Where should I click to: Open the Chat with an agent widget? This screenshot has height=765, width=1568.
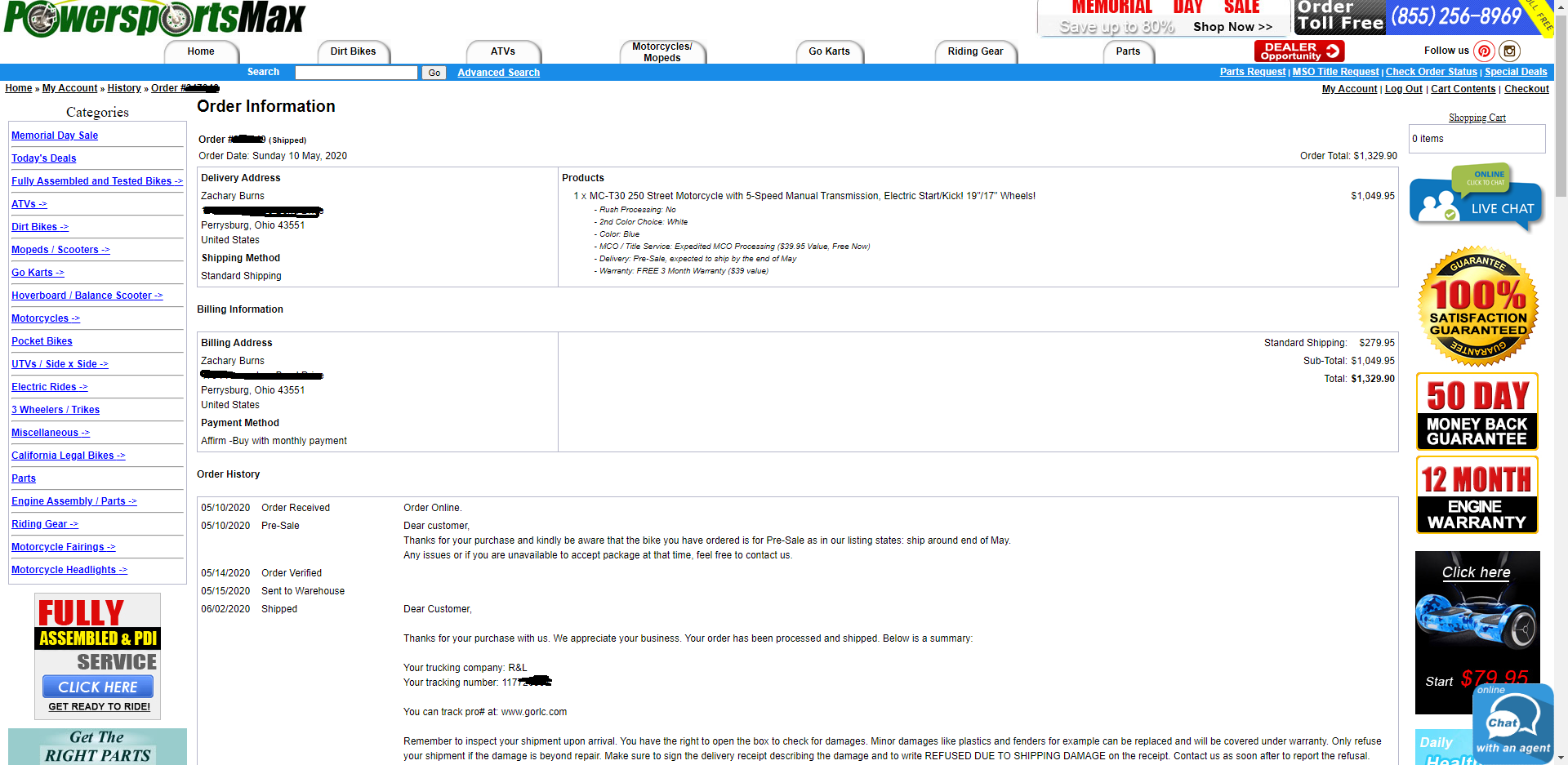coord(1513,723)
